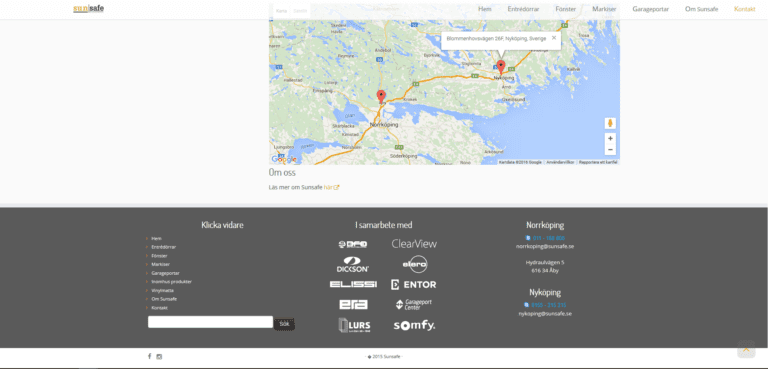The width and height of the screenshot is (768, 369).
Task: Open Fönster in top navigation
Action: point(566,9)
